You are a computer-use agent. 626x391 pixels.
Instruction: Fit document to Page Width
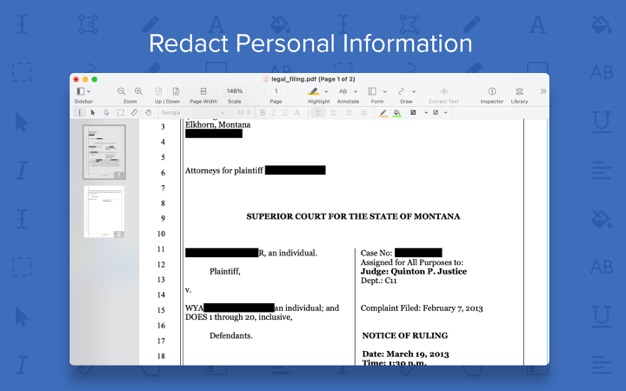[203, 91]
